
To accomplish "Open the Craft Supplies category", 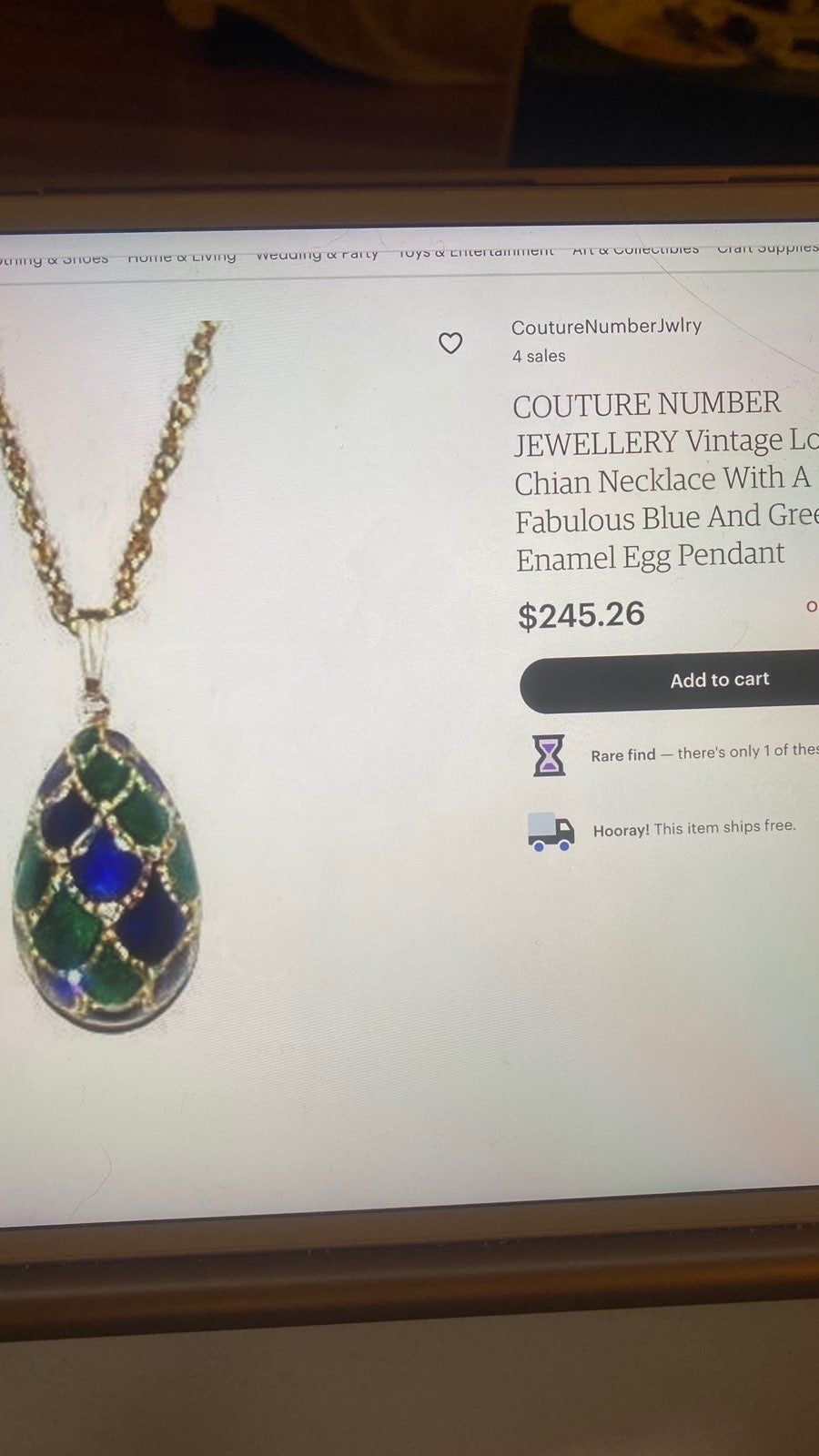I will tap(767, 247).
